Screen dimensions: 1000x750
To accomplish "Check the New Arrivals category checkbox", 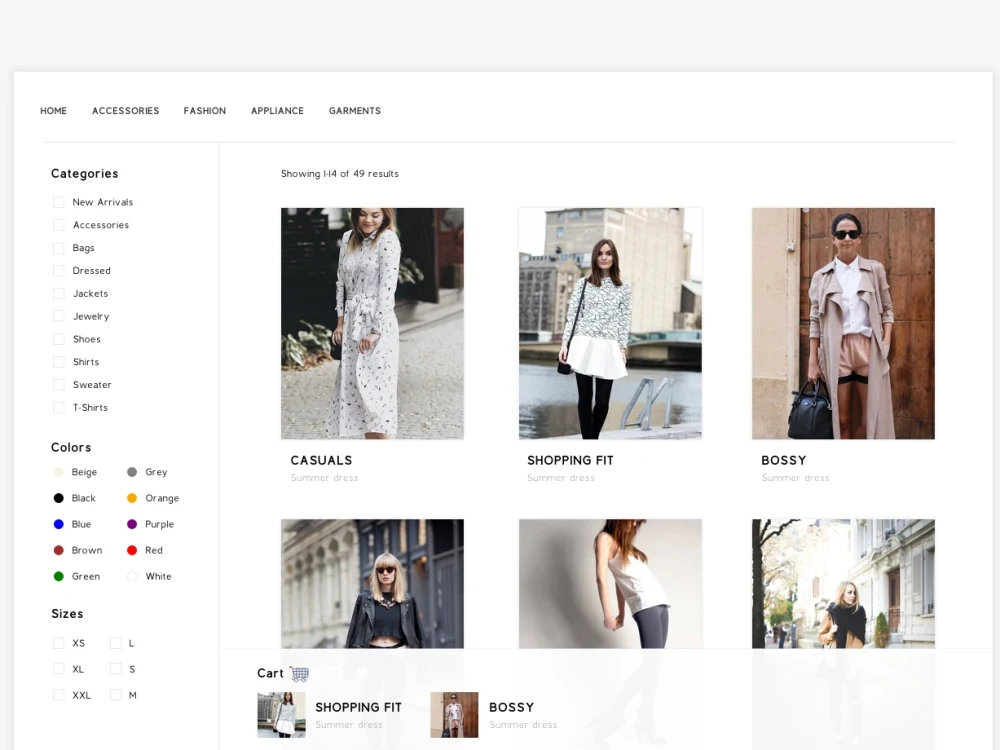I will [59, 202].
